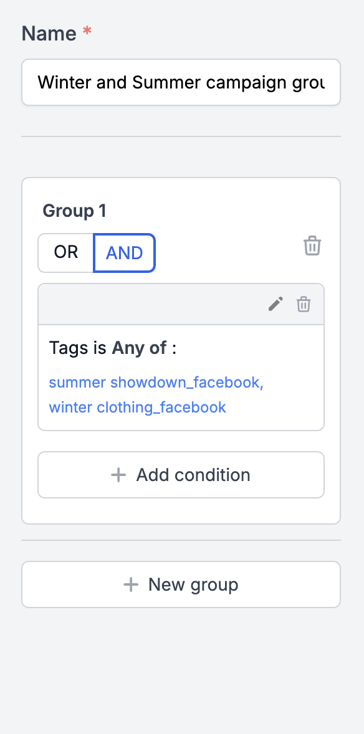Select the 'Tags is Any of' condition text
364x734 pixels.
pyautogui.click(x=113, y=348)
